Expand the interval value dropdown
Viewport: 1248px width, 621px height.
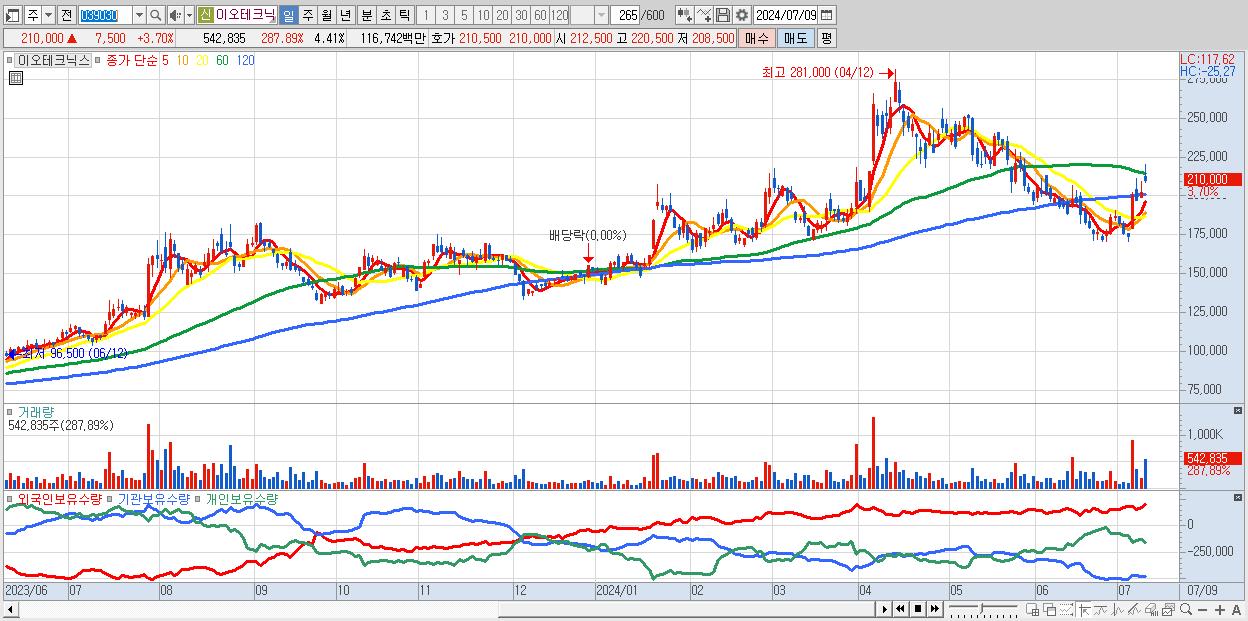[x=601, y=15]
